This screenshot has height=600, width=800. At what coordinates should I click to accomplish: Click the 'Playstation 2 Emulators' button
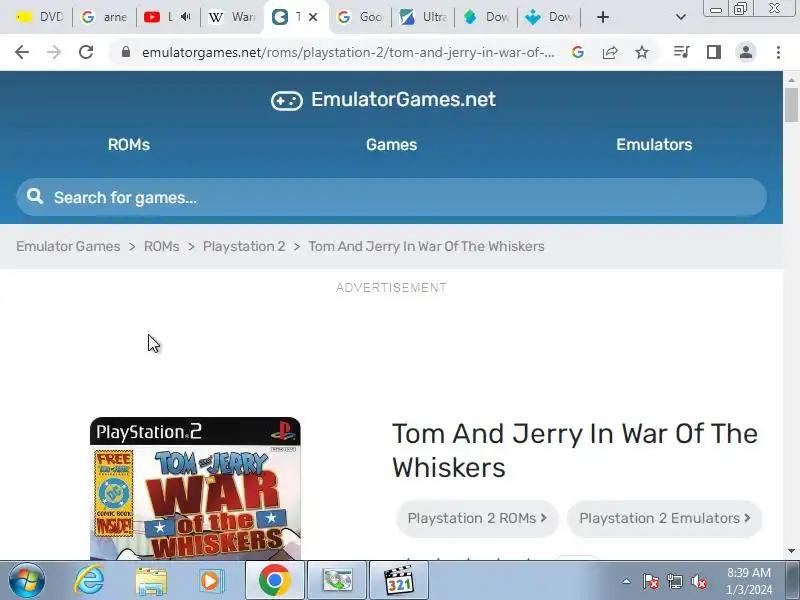(x=665, y=518)
